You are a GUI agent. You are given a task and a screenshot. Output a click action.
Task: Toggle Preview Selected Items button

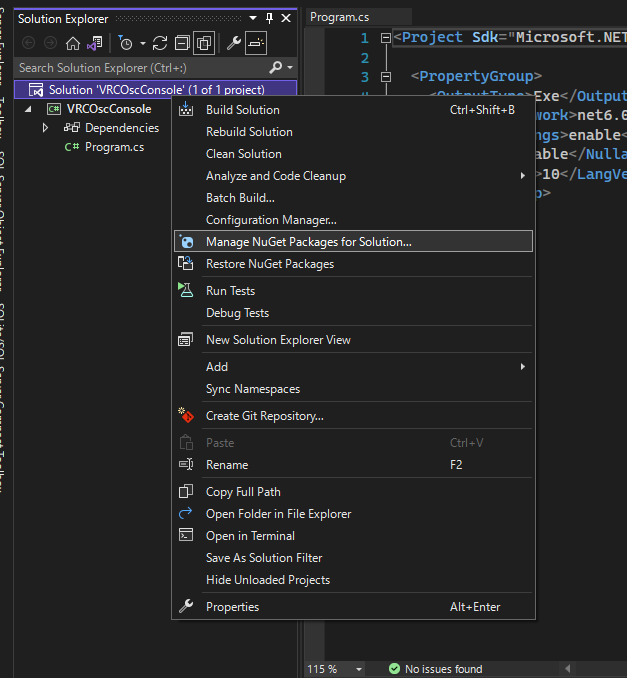coord(256,43)
